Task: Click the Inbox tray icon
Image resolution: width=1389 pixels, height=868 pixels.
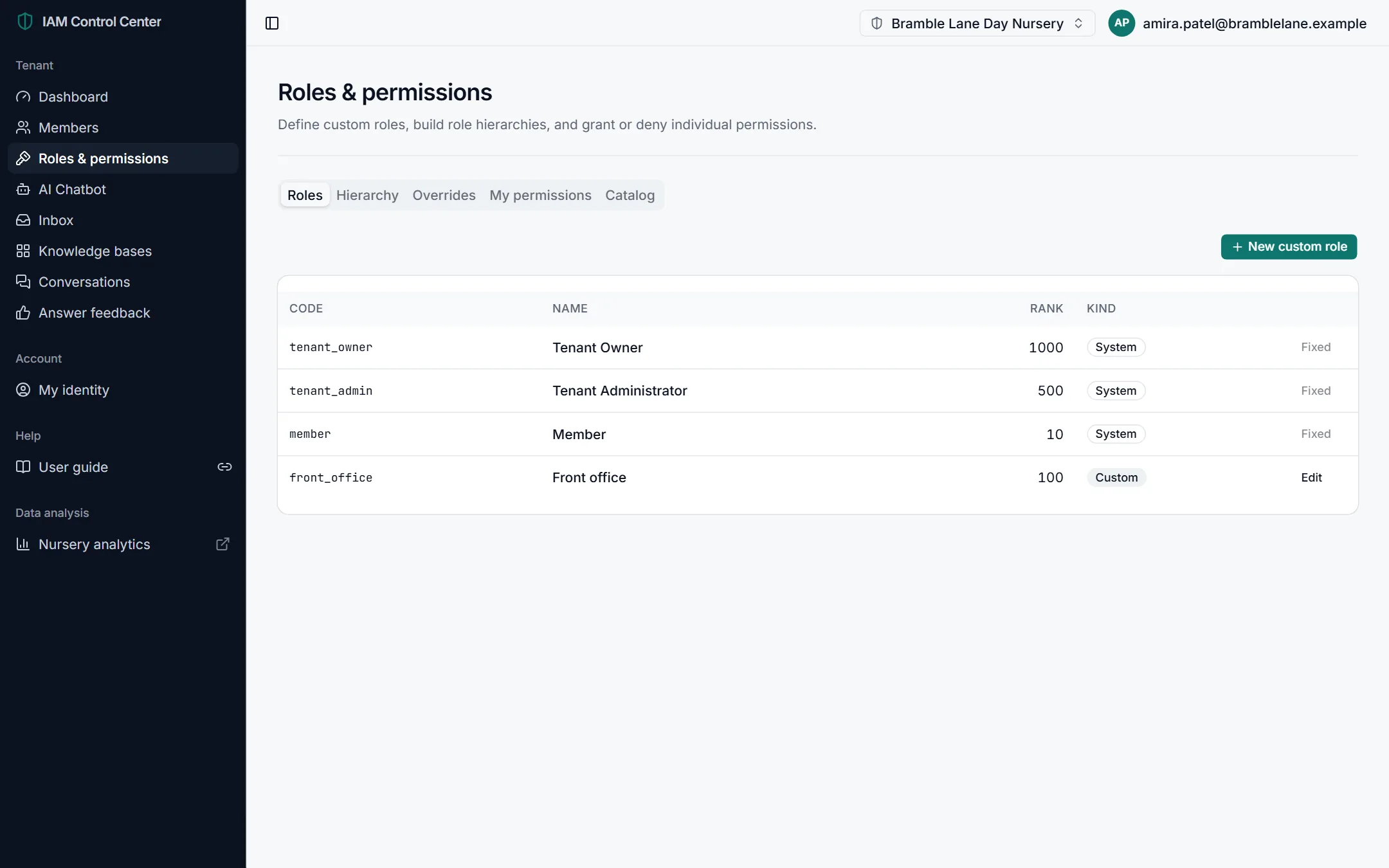Action: click(x=23, y=220)
